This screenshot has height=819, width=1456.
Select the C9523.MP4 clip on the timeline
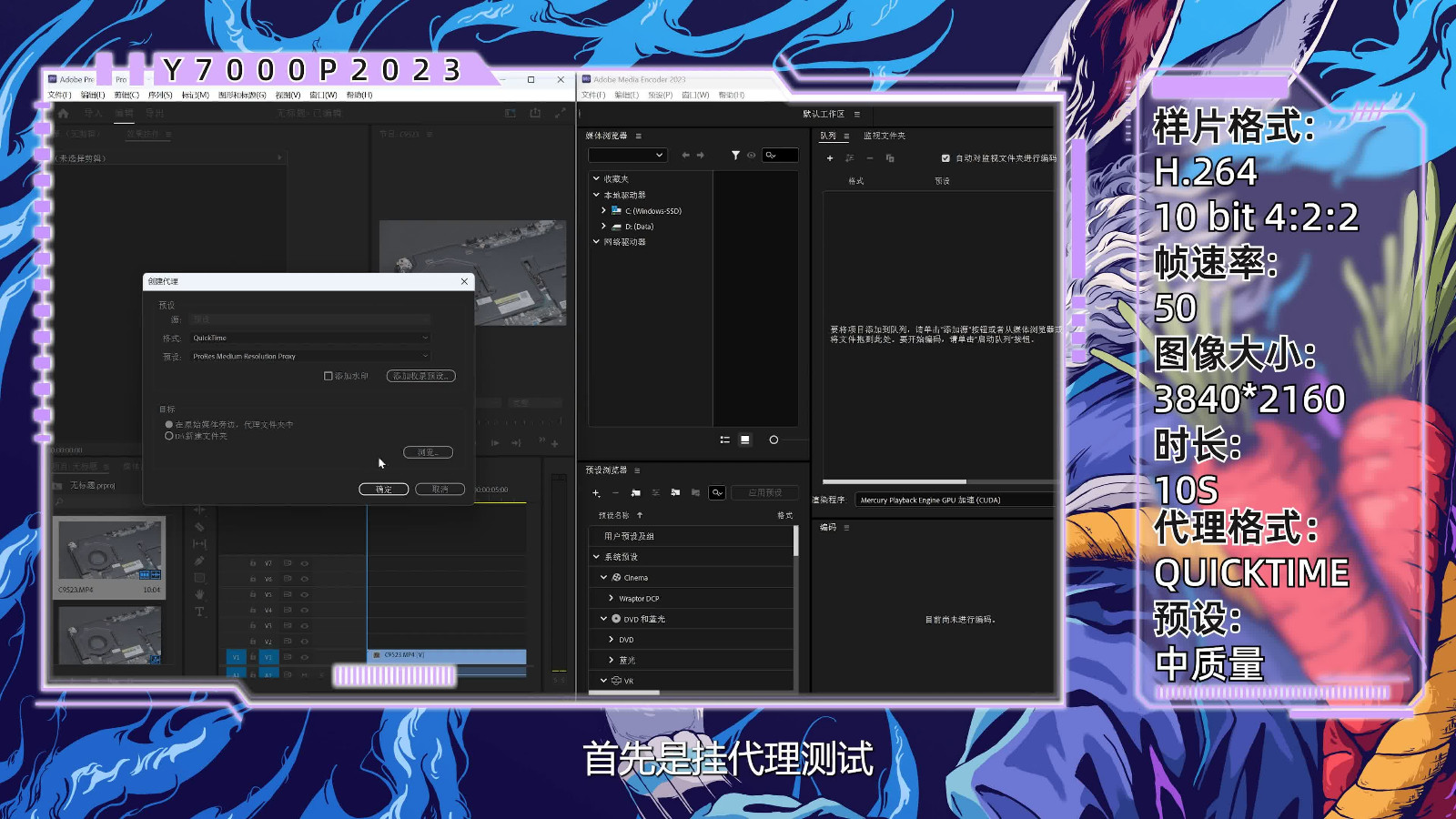point(447,655)
